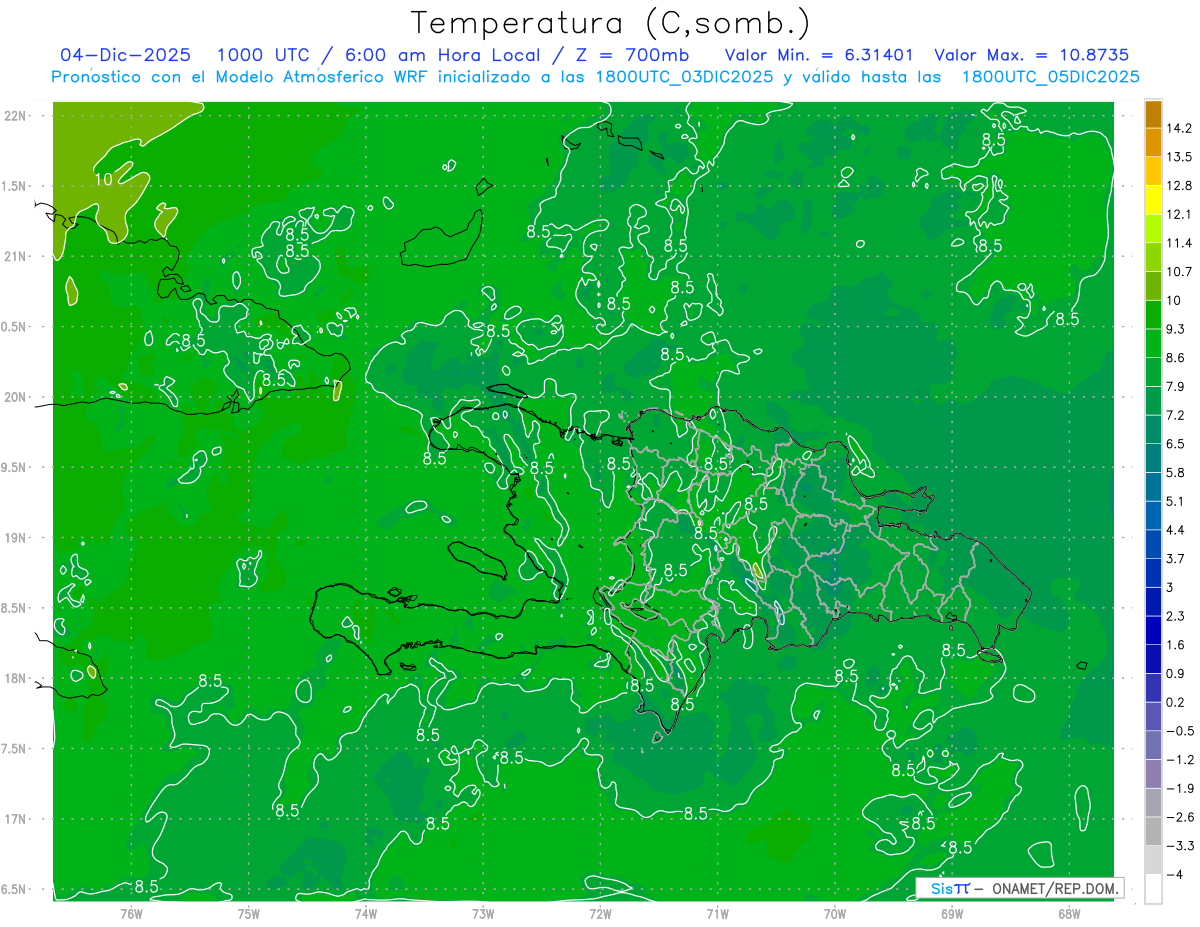Click the 12.8 value on the color scale
The height and width of the screenshot is (927, 1200).
coord(1178,185)
